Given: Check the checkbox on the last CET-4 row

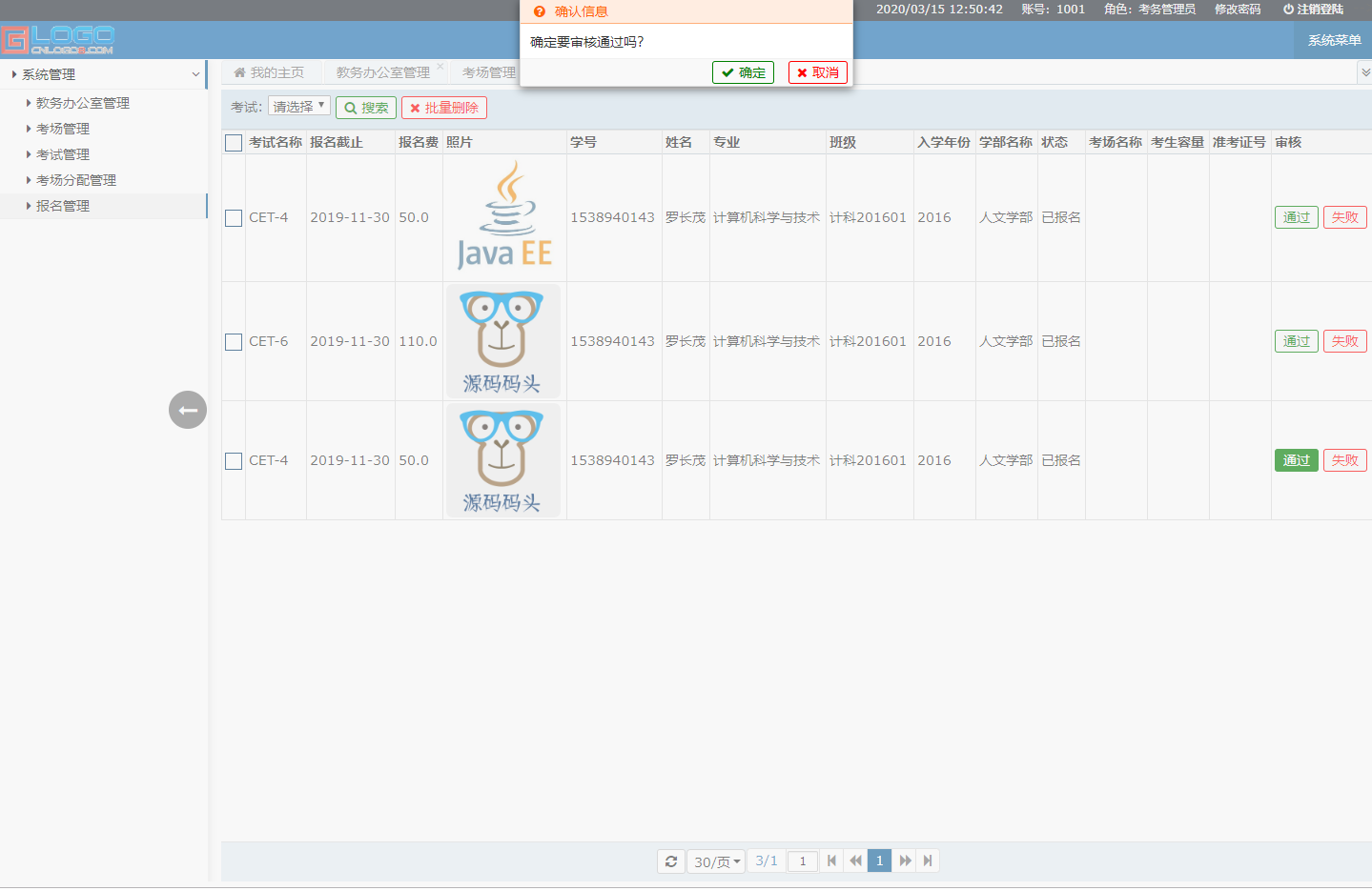Looking at the screenshot, I should [234, 459].
